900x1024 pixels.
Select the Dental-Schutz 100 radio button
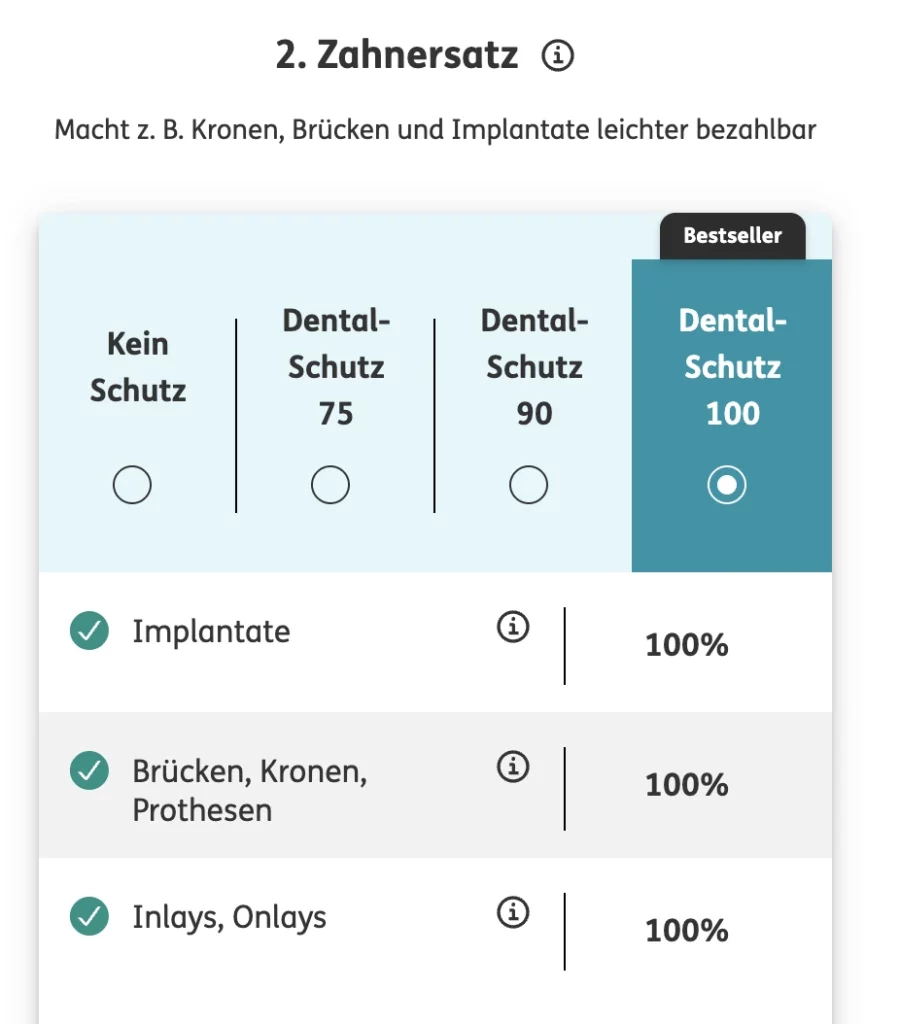[x=726, y=485]
